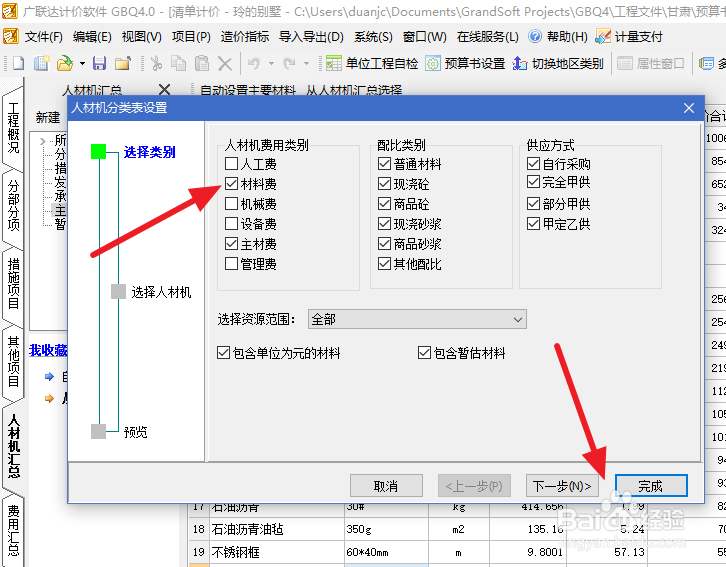Switch to the 措施项目 side tab

13,284
